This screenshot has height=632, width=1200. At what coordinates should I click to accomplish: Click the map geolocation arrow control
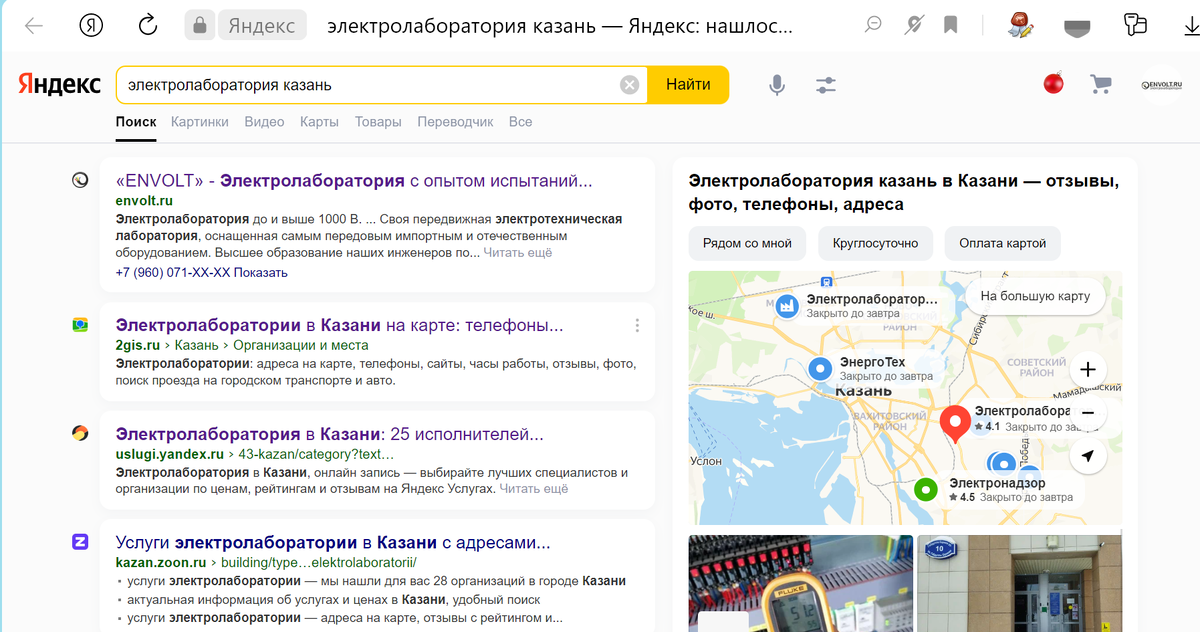(x=1087, y=456)
